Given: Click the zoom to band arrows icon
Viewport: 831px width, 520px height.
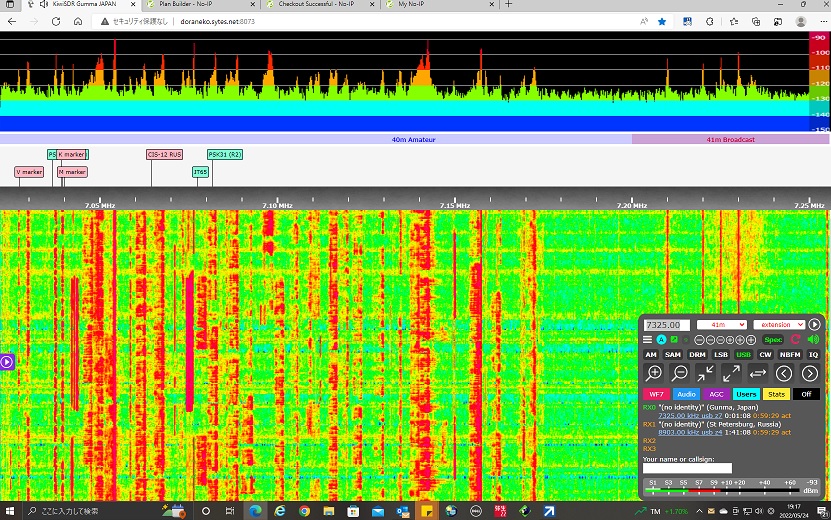Looking at the screenshot, I should click(706, 373).
